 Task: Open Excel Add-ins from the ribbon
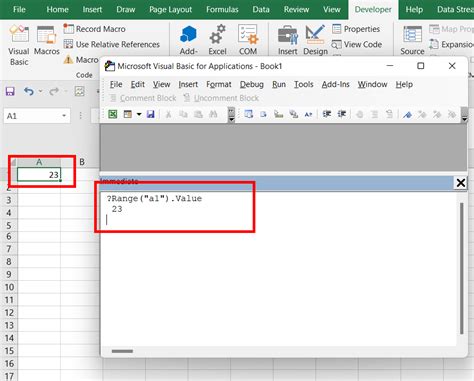click(x=217, y=35)
